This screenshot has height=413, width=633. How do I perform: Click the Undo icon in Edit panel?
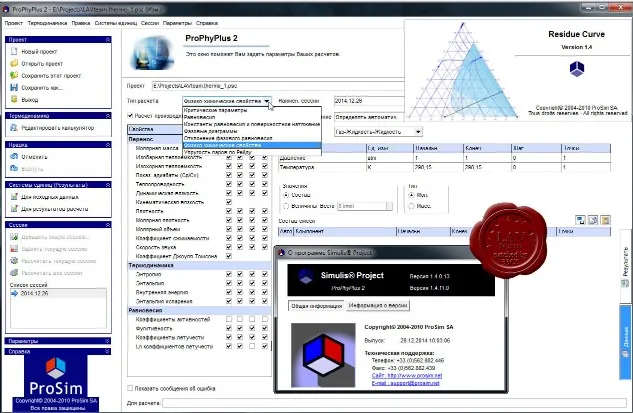(x=14, y=156)
